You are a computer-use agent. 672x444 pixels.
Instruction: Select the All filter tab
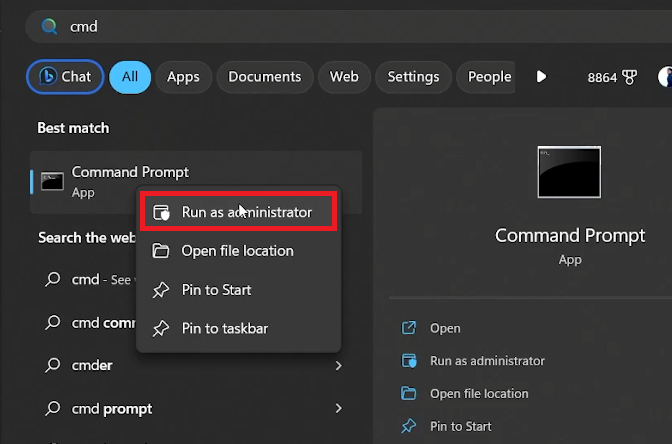pos(130,77)
